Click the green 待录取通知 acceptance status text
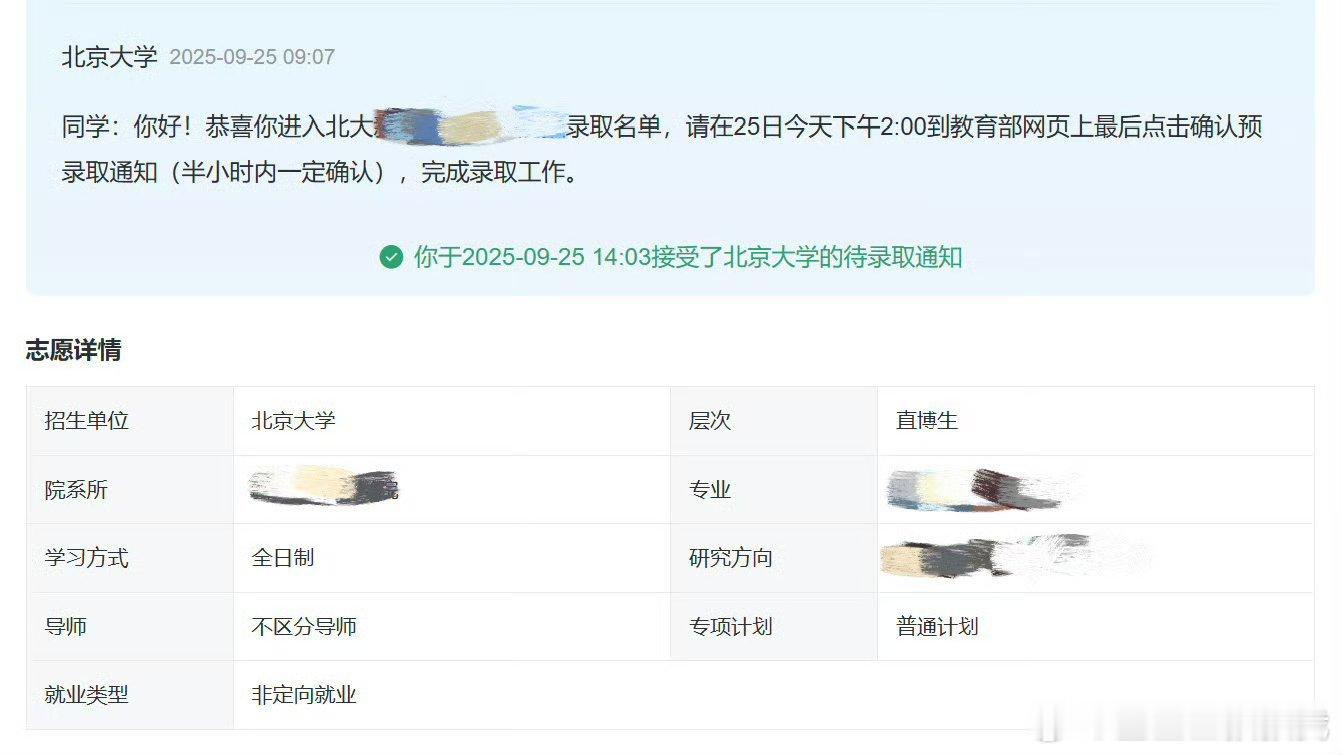This screenshot has height=755, width=1341. [x=688, y=257]
